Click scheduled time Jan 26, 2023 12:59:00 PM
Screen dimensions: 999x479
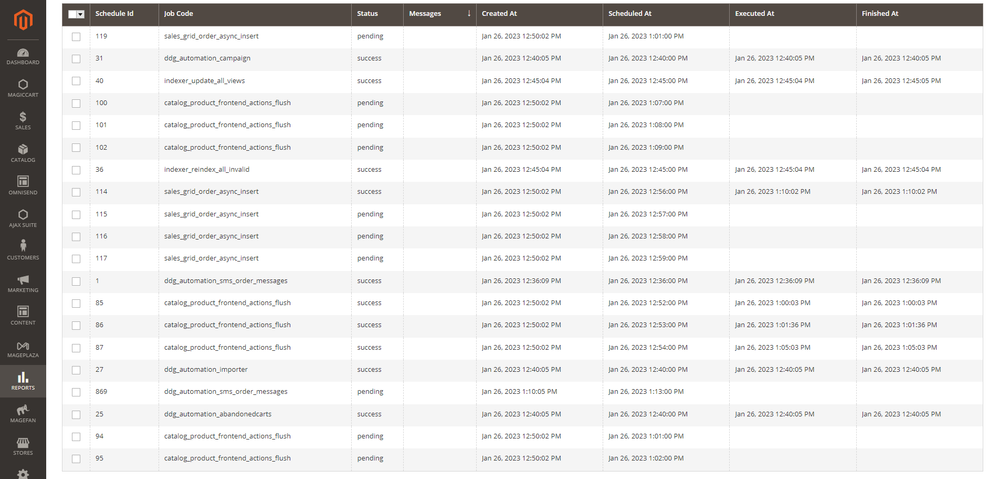[x=648, y=258]
